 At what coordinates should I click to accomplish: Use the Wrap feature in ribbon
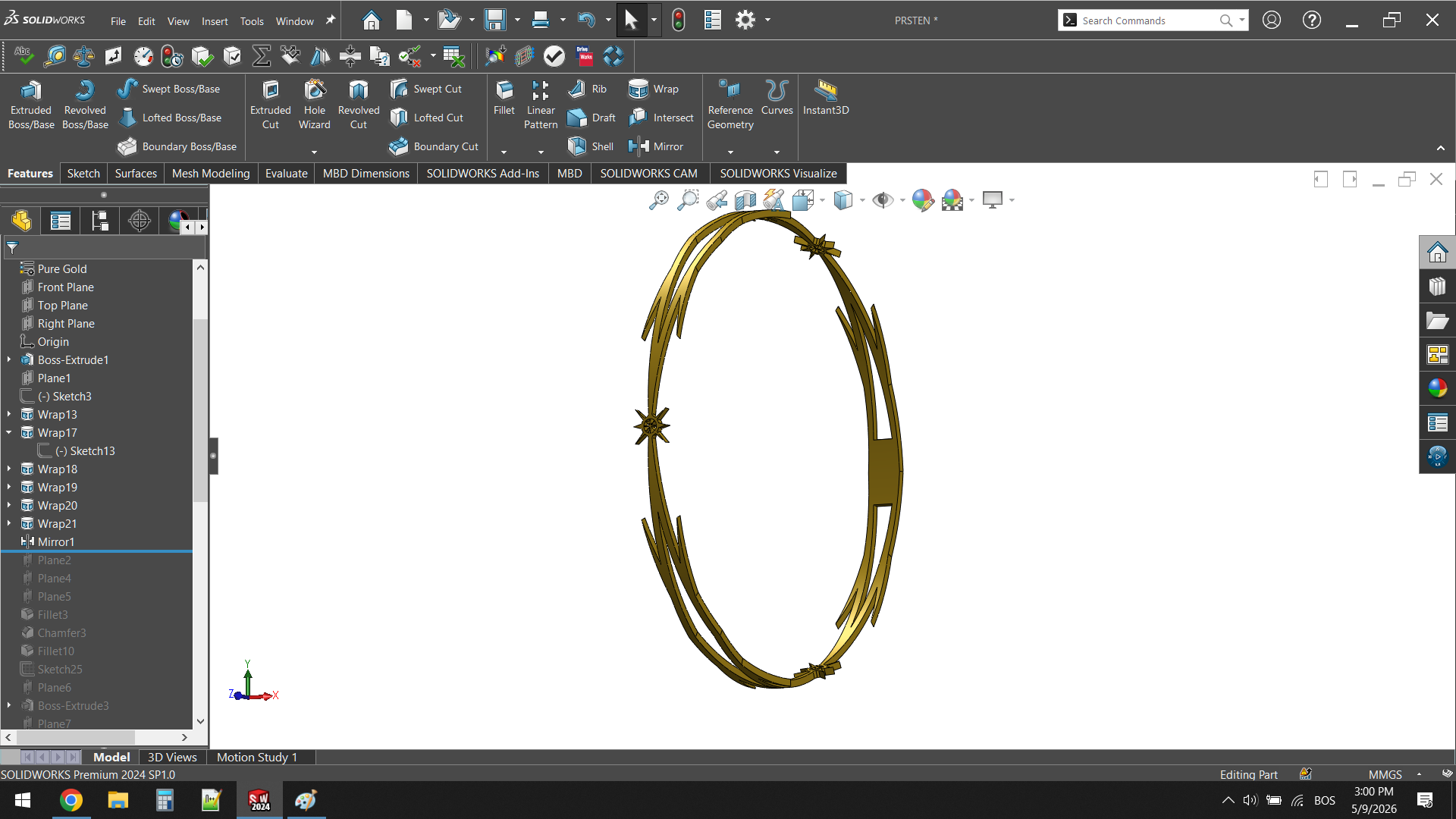pos(654,89)
